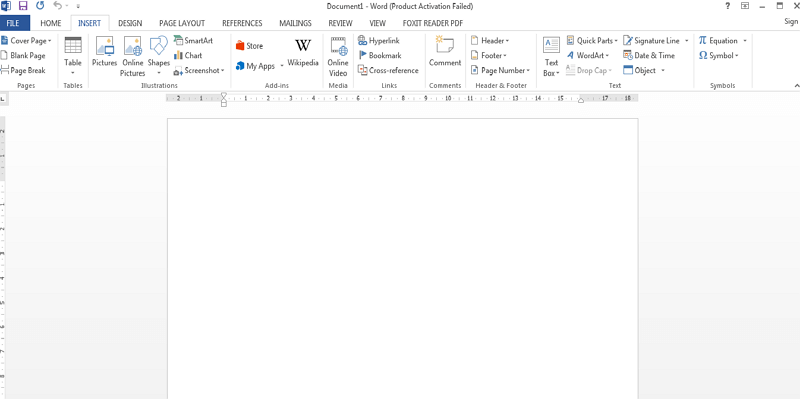Launch the Wikipedia add-in
800x399 pixels.
pos(303,53)
